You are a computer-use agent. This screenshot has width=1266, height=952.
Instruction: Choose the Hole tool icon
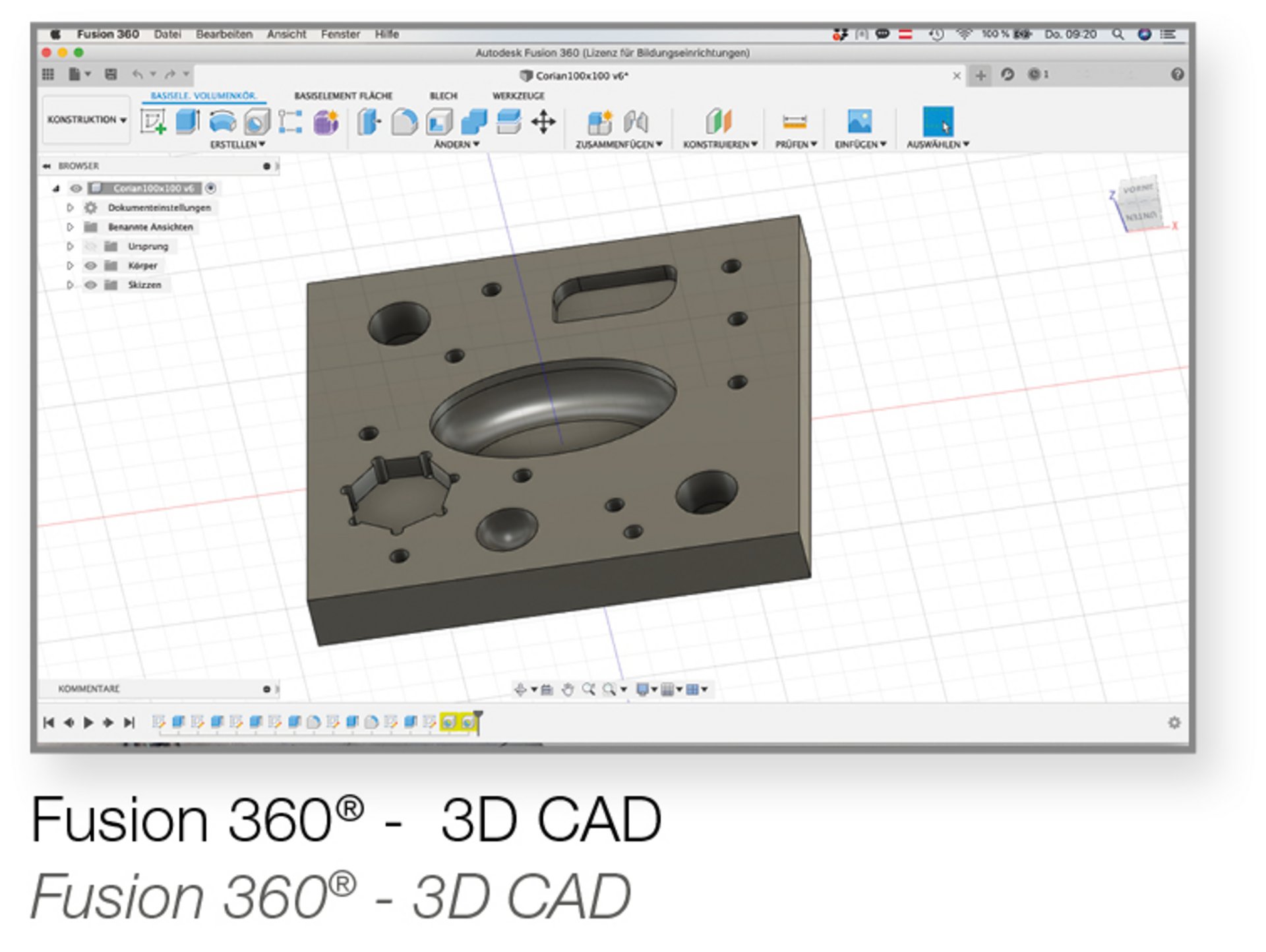pos(257,122)
